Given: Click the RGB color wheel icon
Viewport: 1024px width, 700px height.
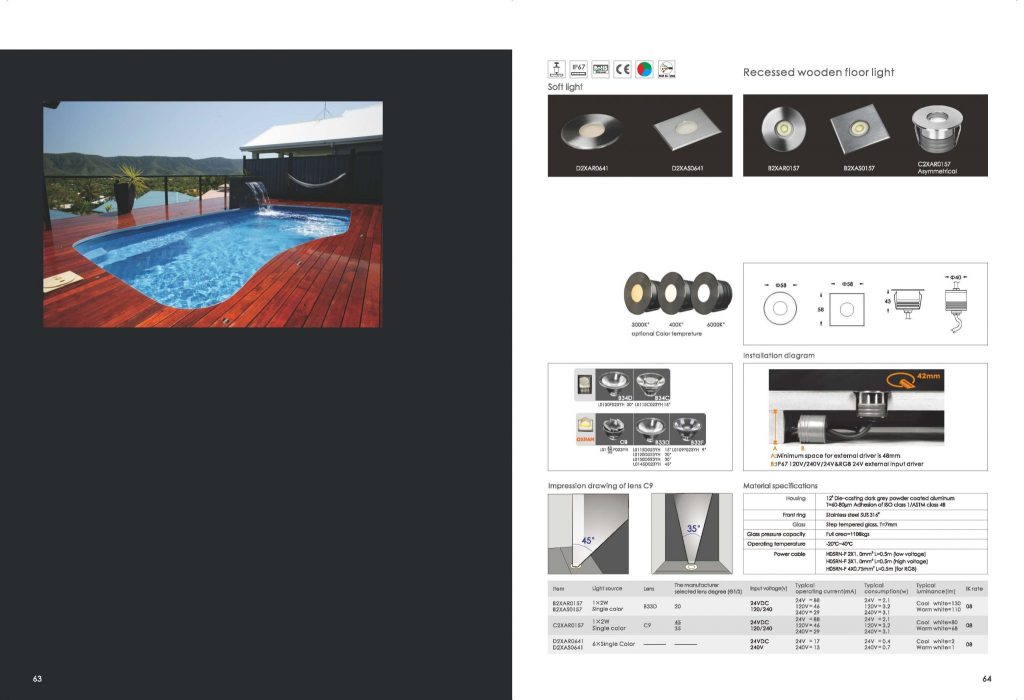Looking at the screenshot, I should (x=644, y=69).
